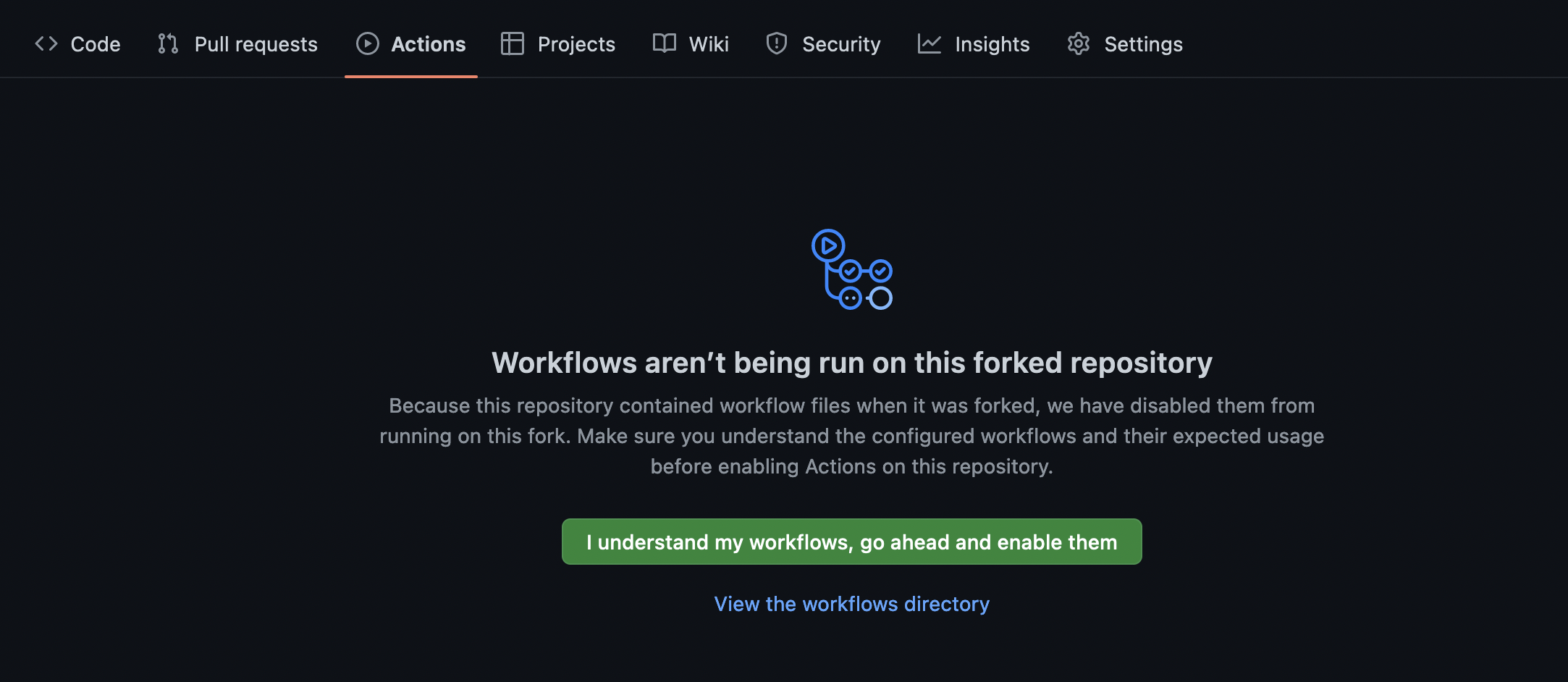Viewport: 1568px width, 682px height.
Task: Click the open book icon beside Wiki
Action: pyautogui.click(x=664, y=44)
